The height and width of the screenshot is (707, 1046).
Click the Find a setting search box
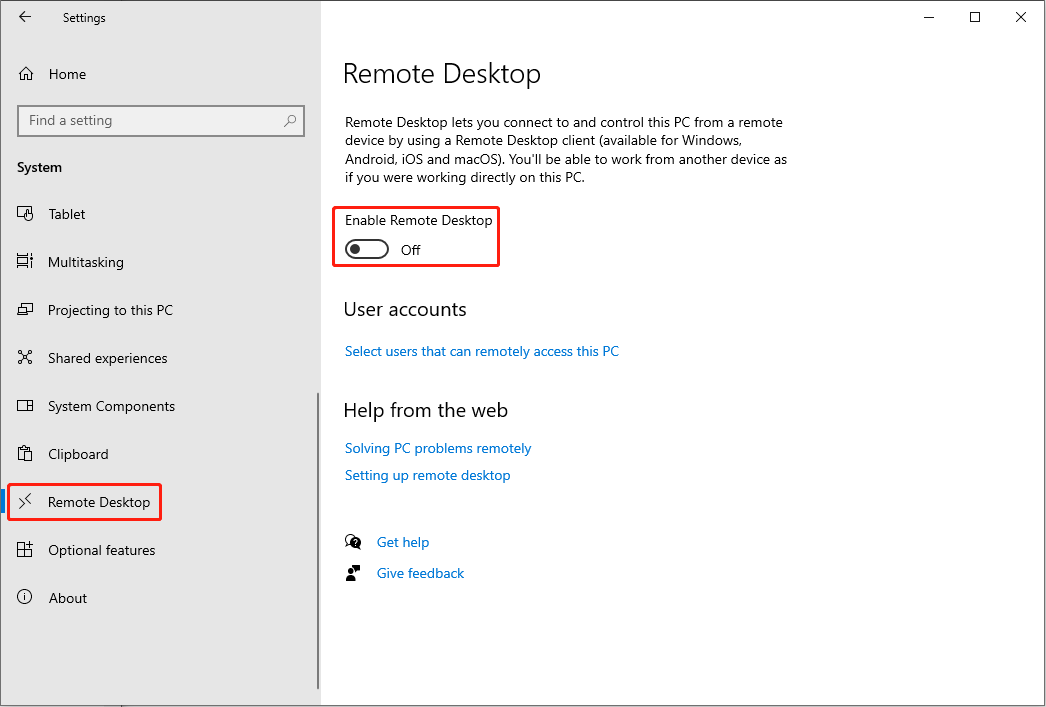[x=160, y=120]
